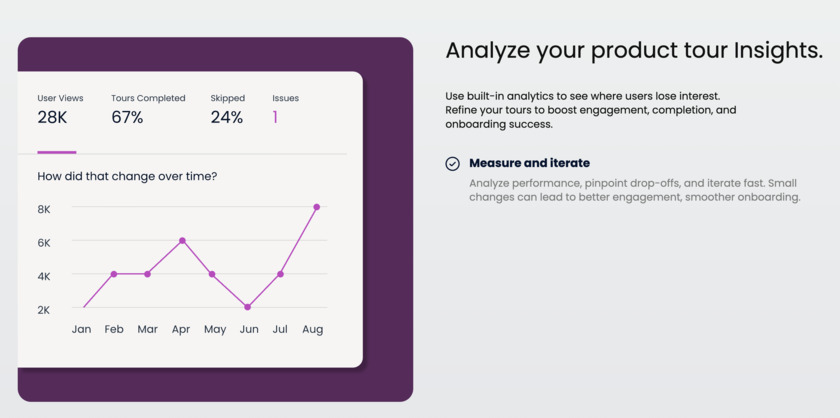Screen dimensions: 840x418
Task: Open the Issues metric showing 1
Action: 285,109
